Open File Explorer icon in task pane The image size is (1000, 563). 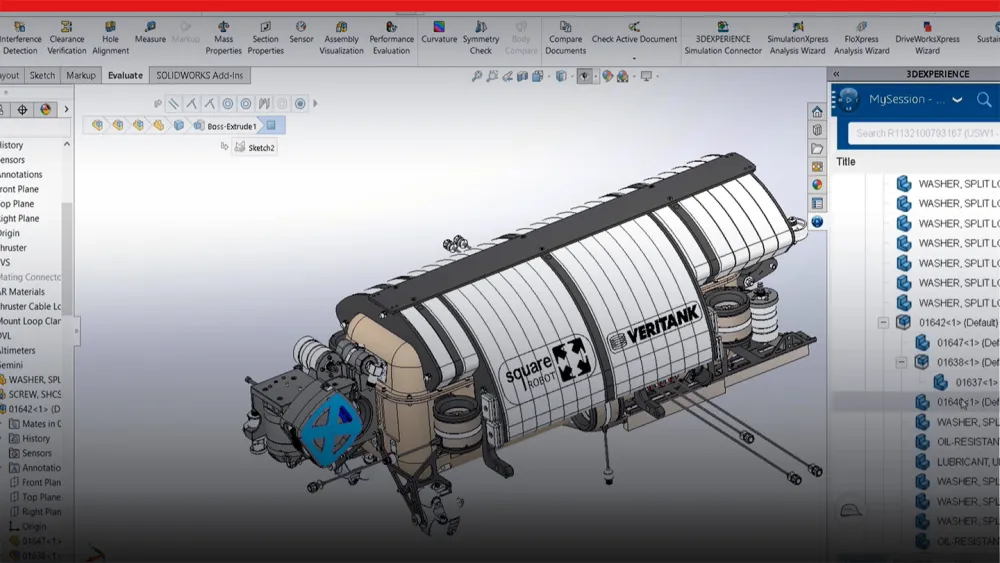coord(817,149)
